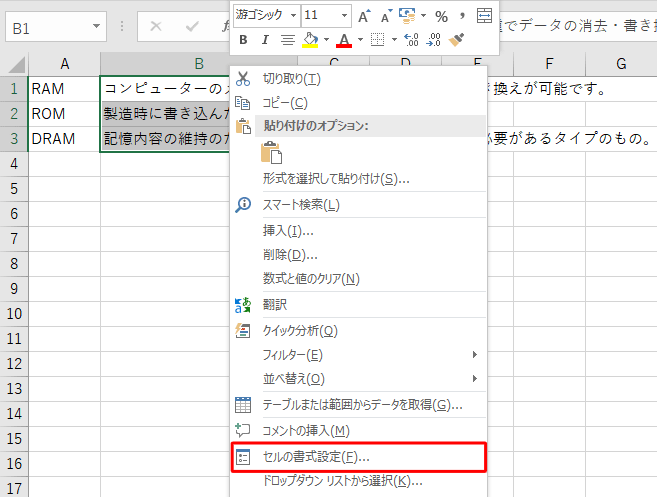Click the center align icon
The width and height of the screenshot is (657, 497).
tap(287, 40)
